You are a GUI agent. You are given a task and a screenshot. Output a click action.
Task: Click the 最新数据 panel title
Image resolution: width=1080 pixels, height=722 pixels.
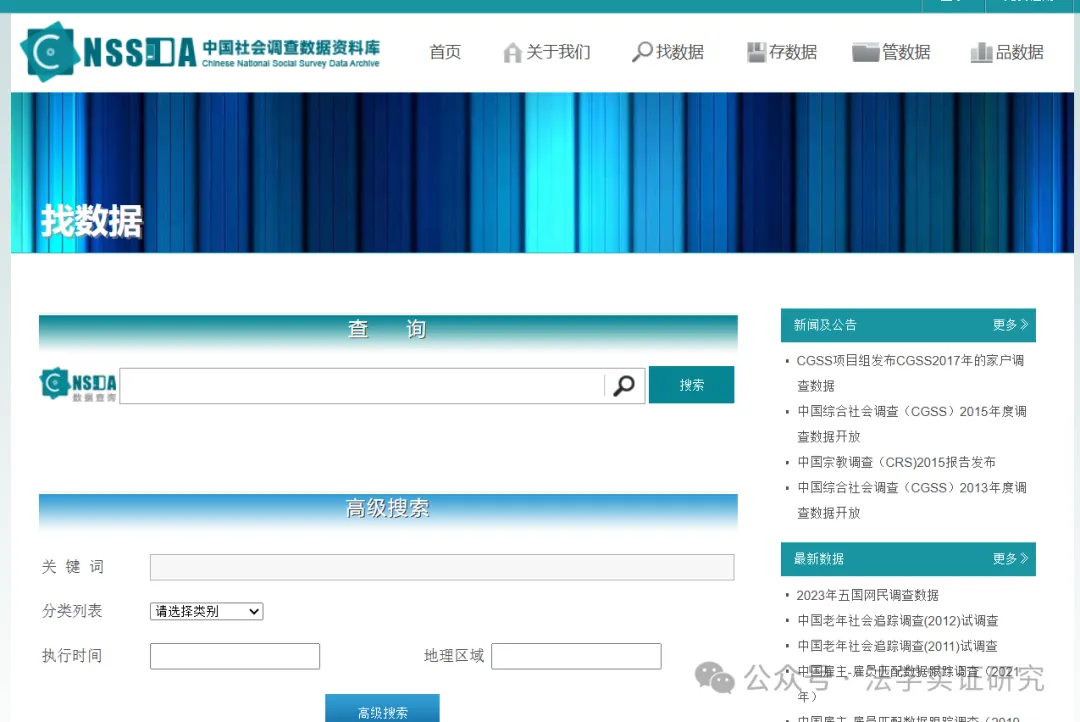pyautogui.click(x=818, y=559)
